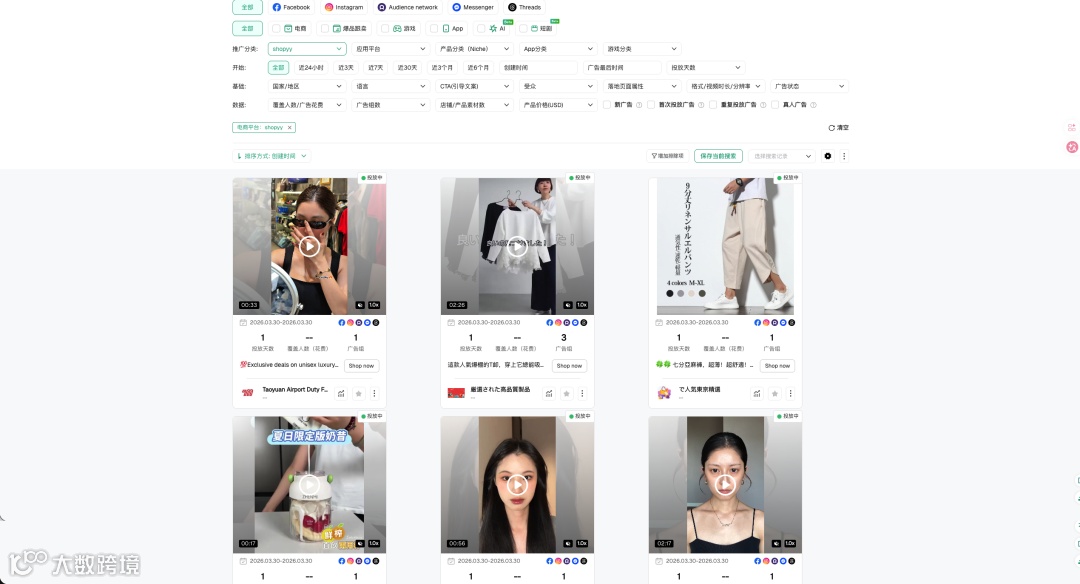Viewport: 1080px width, 584px height.
Task: Click the 近30天 time filter
Action: (x=407, y=67)
